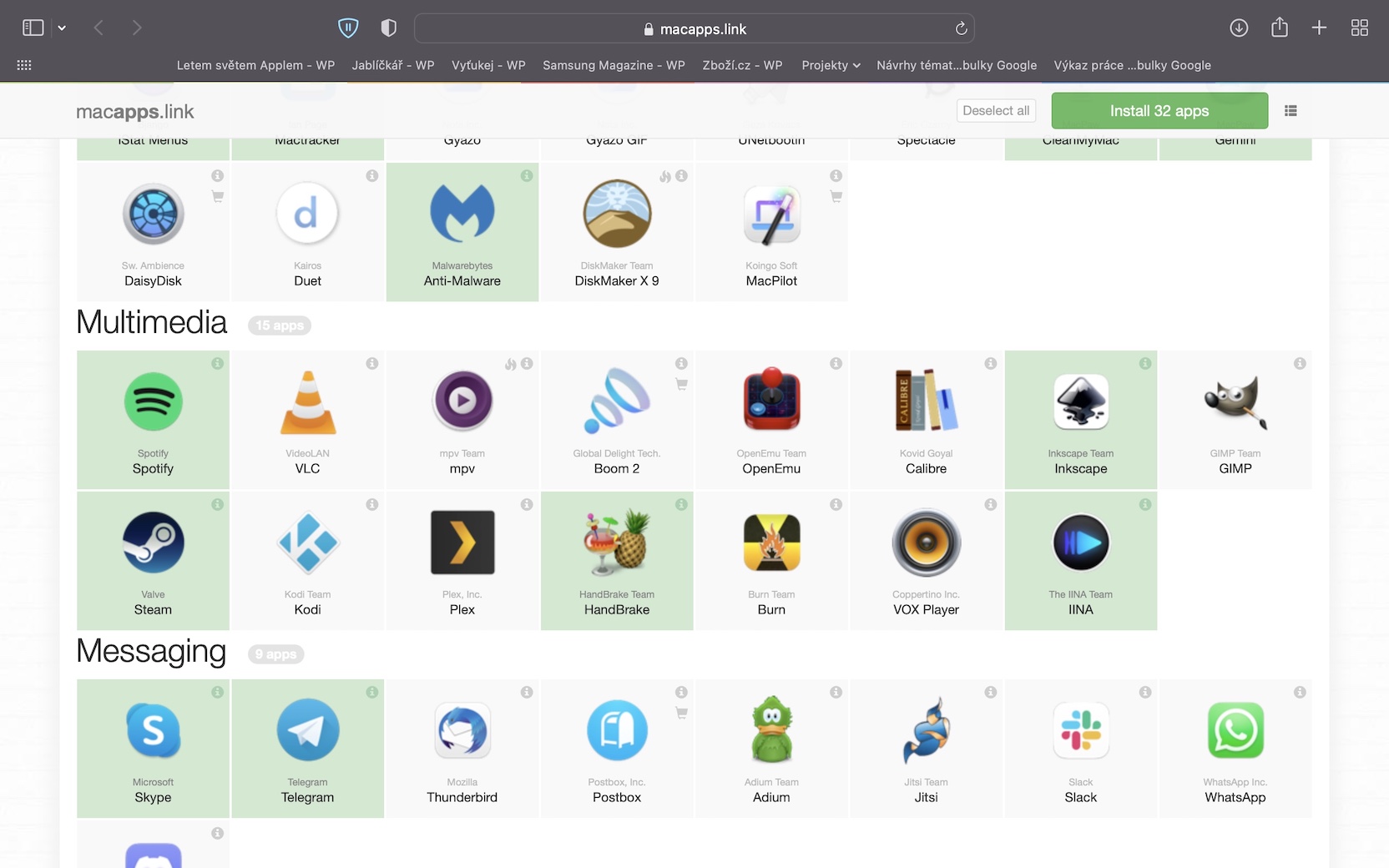
Task: Open info for the GIMP tile
Action: click(1300, 363)
